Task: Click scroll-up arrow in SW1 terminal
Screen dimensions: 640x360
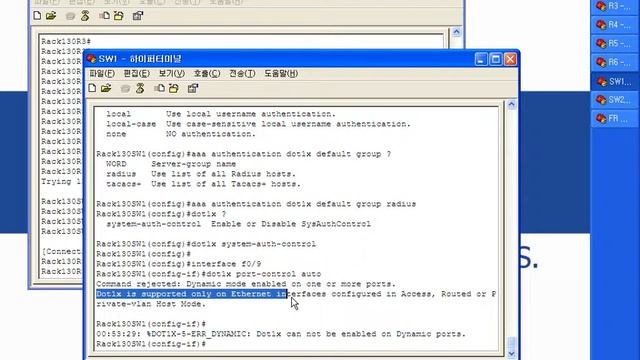Action: [x=511, y=105]
